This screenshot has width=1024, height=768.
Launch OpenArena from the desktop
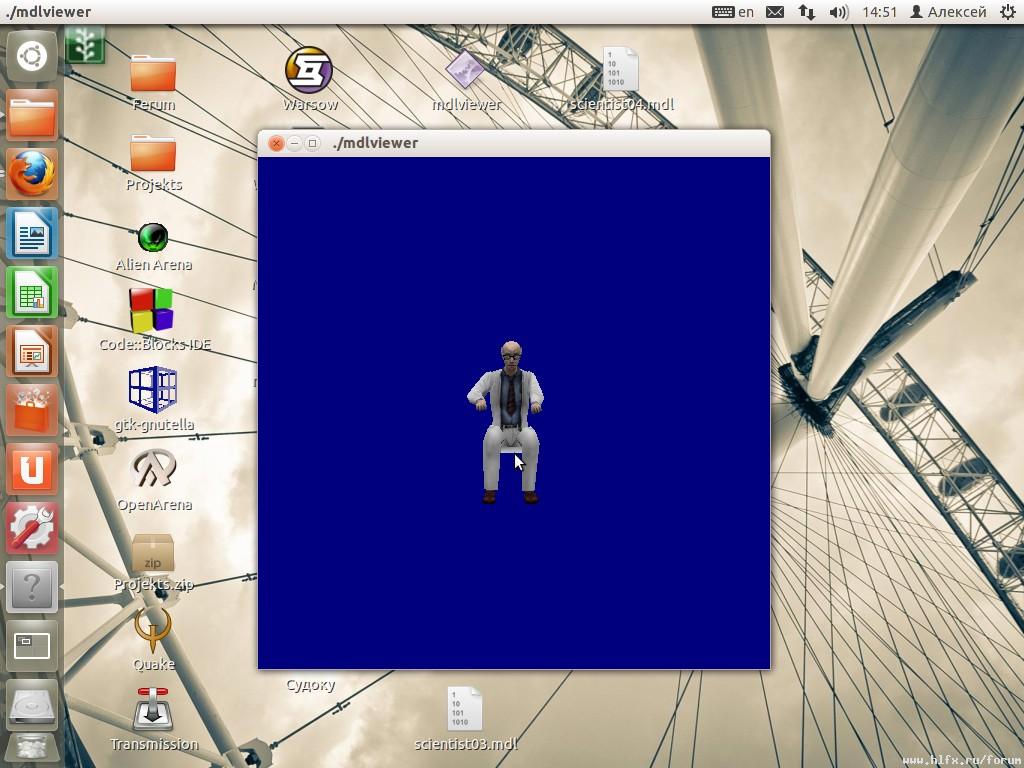click(x=153, y=470)
